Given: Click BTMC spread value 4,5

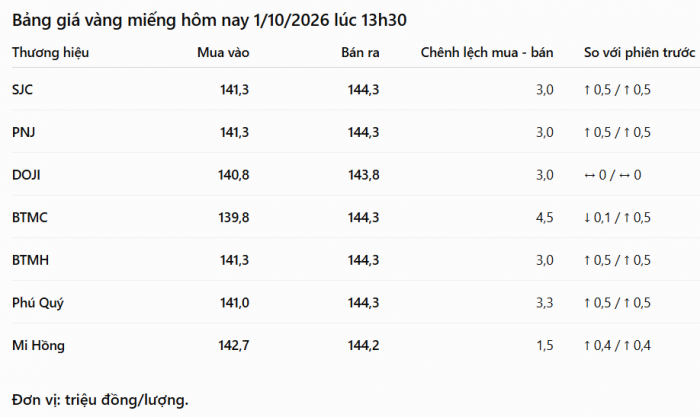Looking at the screenshot, I should click(x=545, y=217).
